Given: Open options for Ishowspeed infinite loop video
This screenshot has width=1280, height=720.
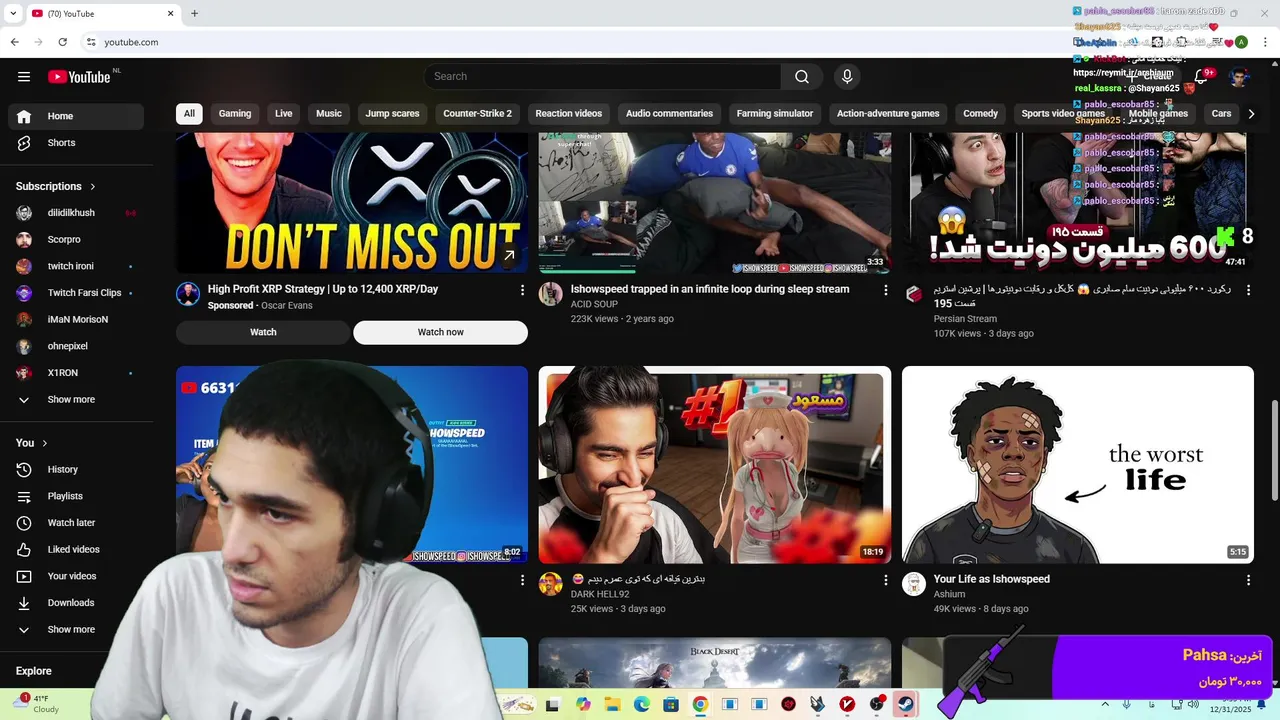Looking at the screenshot, I should pos(885,290).
